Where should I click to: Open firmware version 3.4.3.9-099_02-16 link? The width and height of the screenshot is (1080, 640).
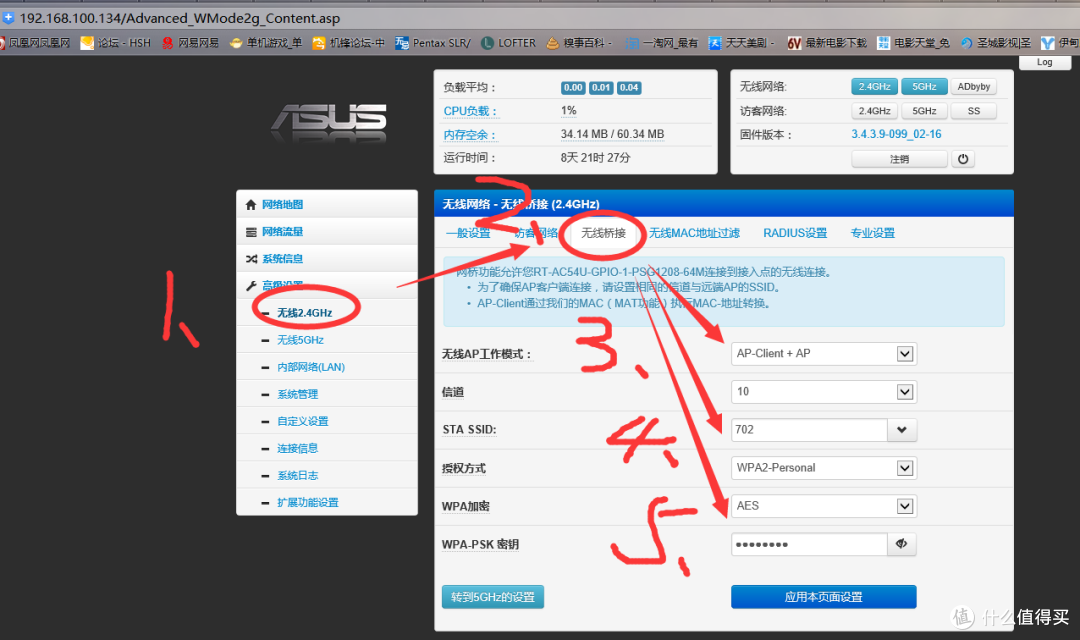(x=896, y=134)
